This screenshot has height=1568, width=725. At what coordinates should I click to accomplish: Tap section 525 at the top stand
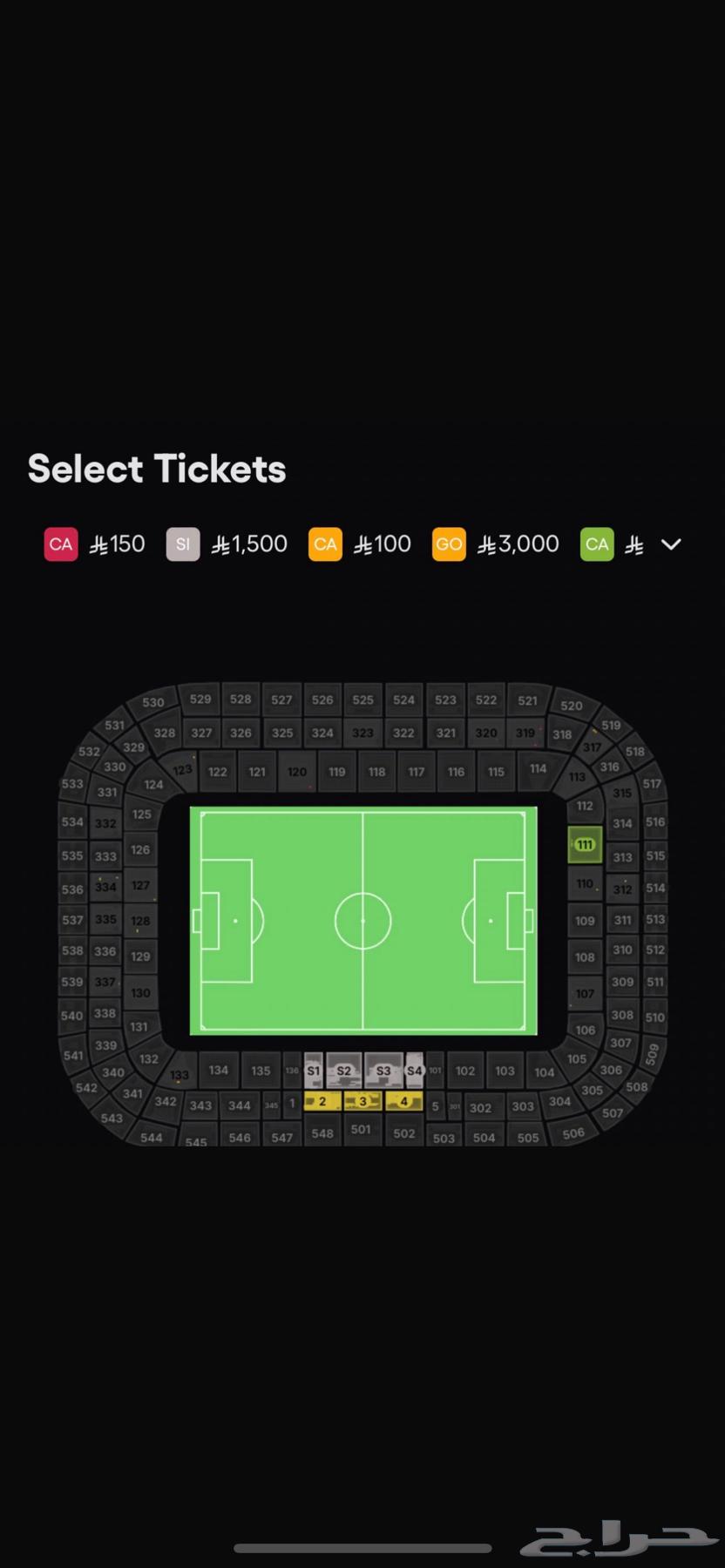coord(362,700)
